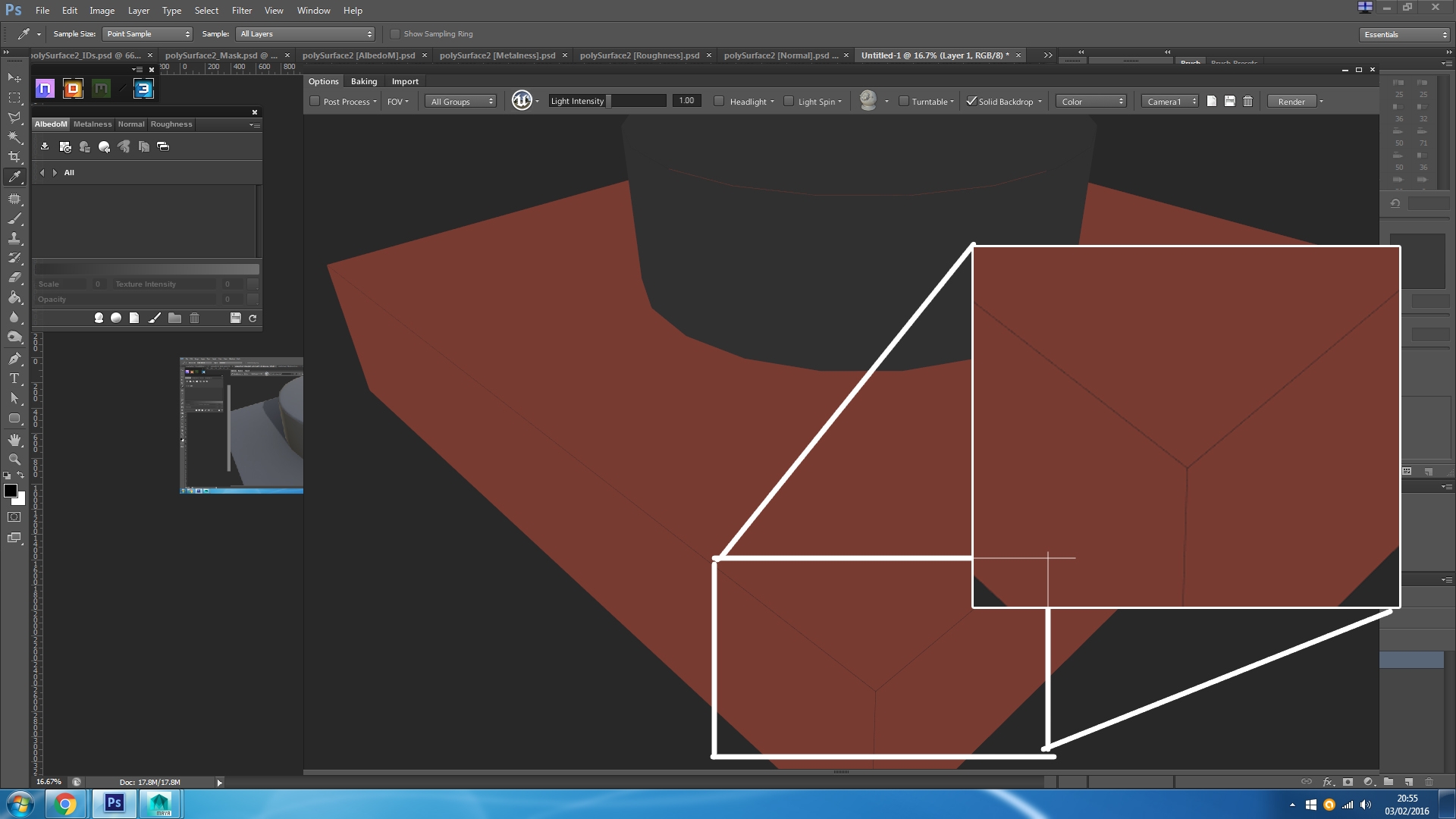Screen dimensions: 1456x819
Task: Open the Window menu
Action: 313,11
